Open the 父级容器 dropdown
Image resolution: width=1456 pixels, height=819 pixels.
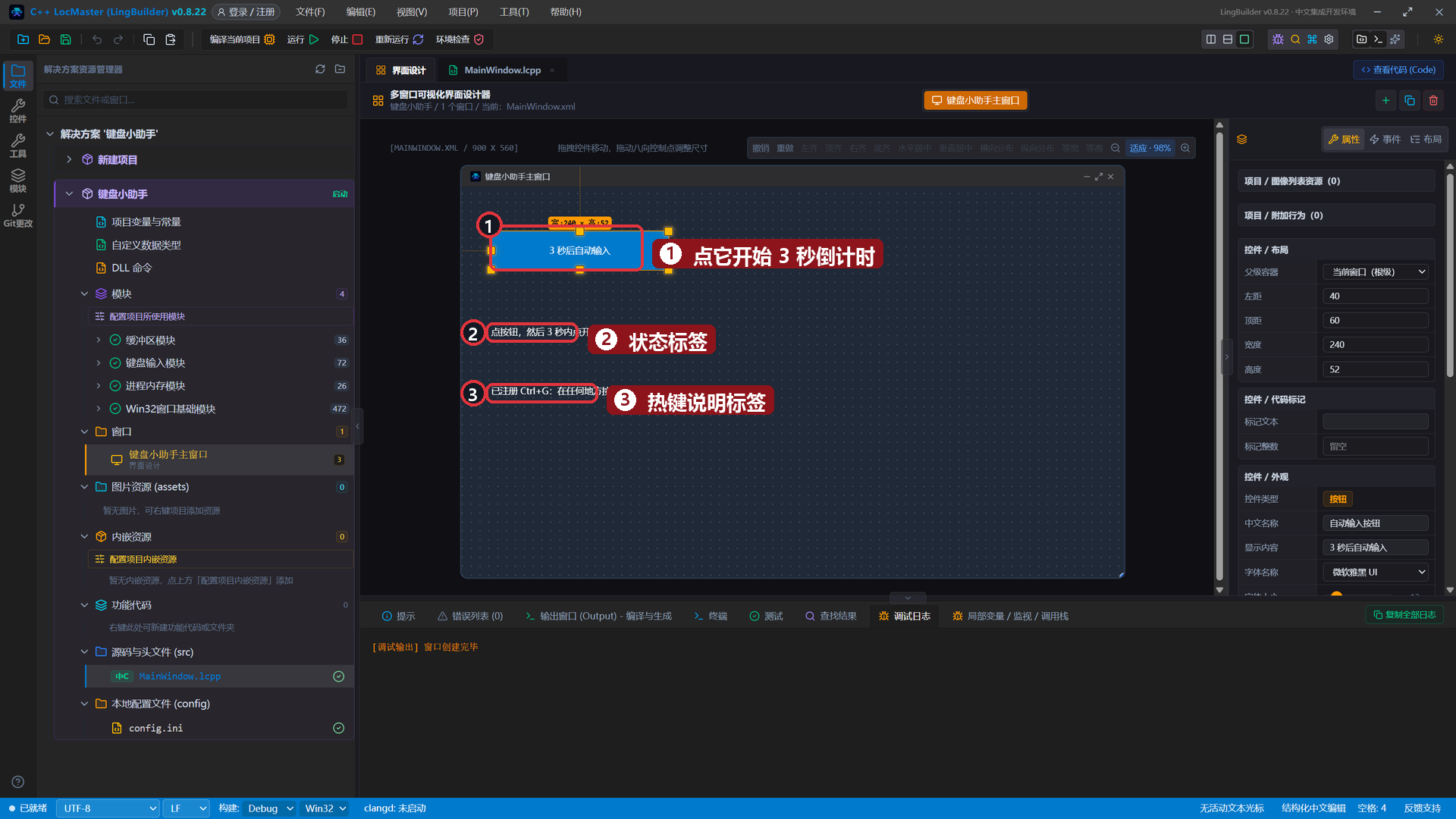[x=1376, y=271]
